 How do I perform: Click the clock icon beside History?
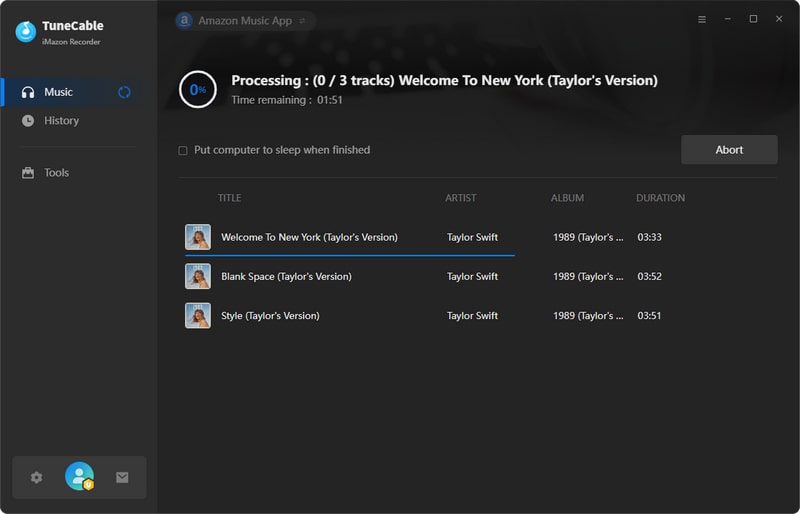pos(28,121)
